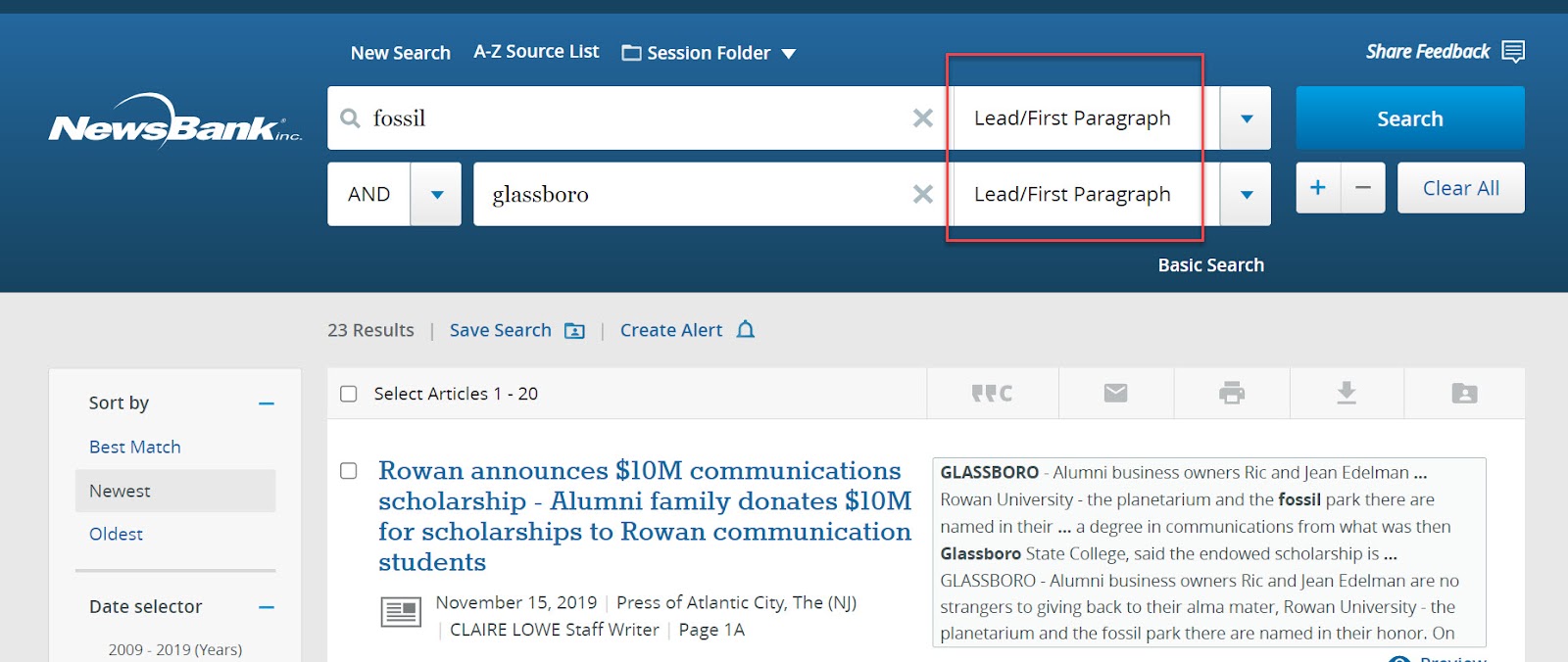Add a search row with plus button
The image size is (1568, 662).
point(1318,188)
